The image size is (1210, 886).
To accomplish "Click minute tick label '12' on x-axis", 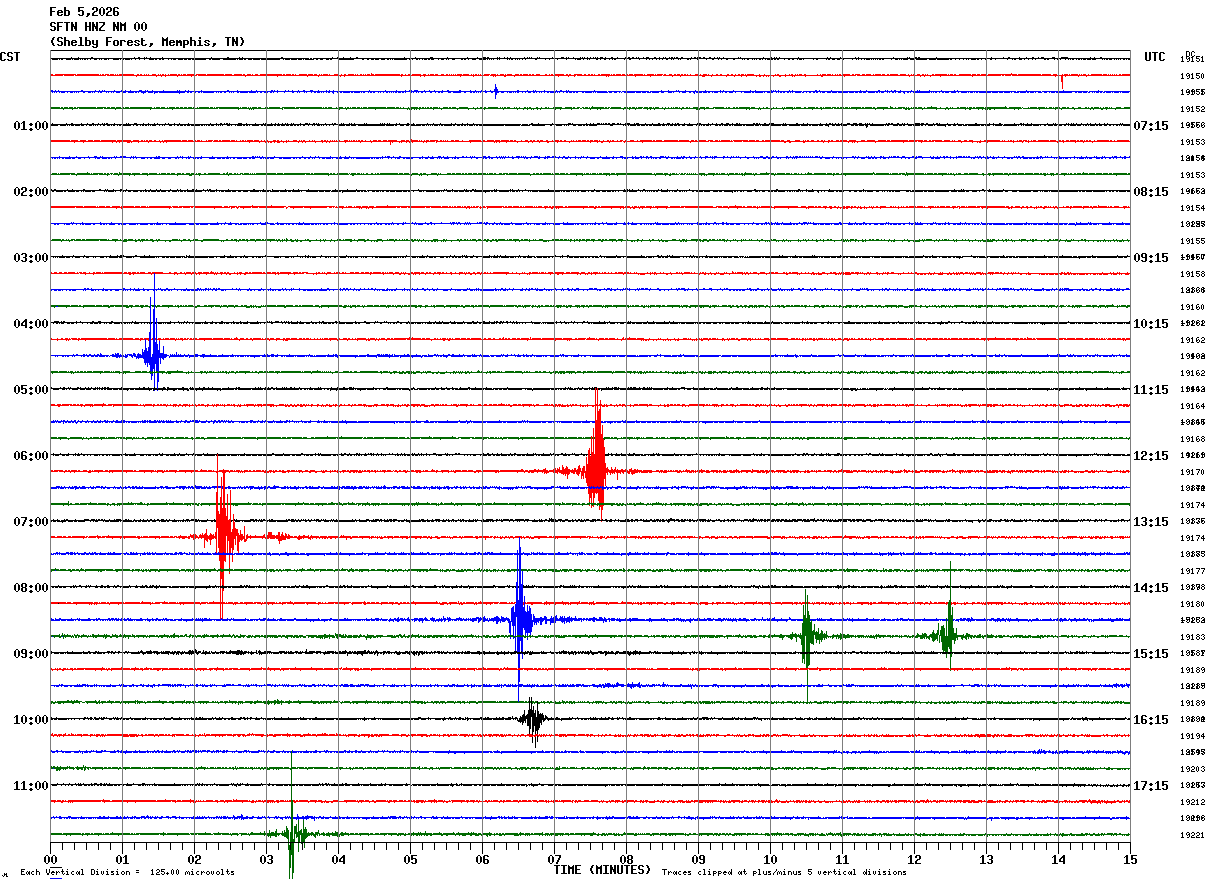I will point(914,859).
